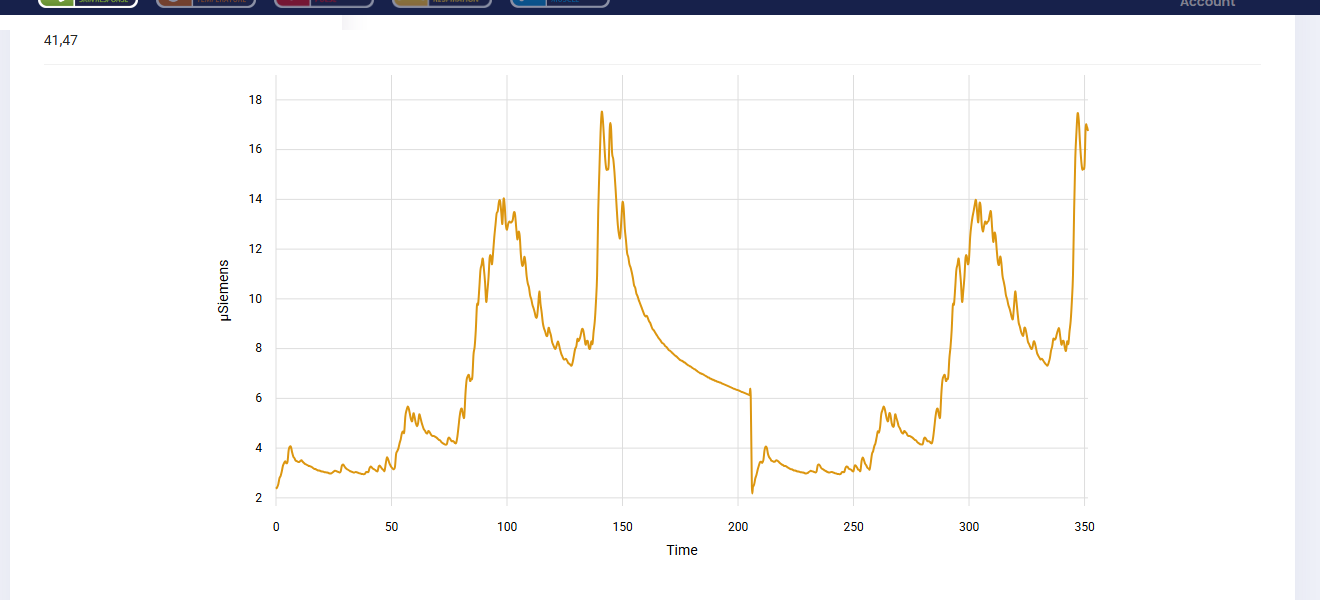The height and width of the screenshot is (600, 1320).
Task: Click the green Skin Response badge icon
Action: [55, 4]
